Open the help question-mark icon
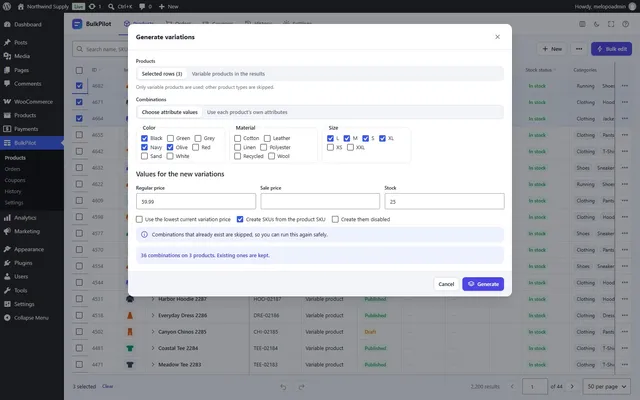 coord(625,24)
